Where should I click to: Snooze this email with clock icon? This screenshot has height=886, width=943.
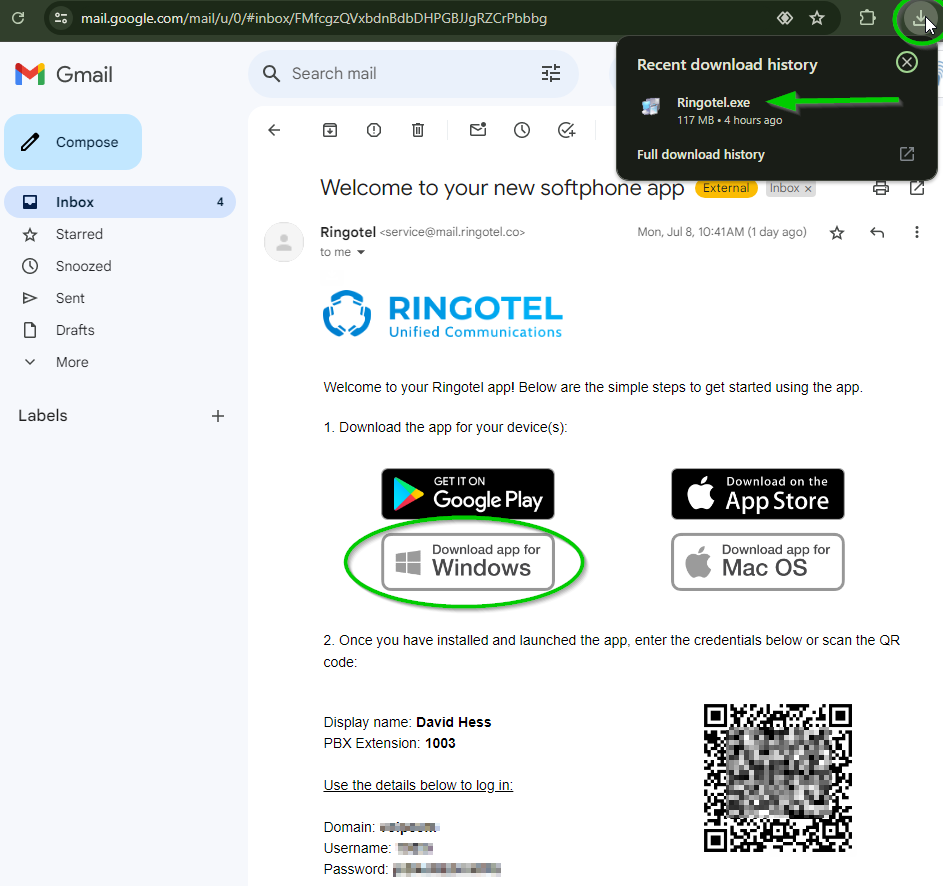pyautogui.click(x=522, y=130)
